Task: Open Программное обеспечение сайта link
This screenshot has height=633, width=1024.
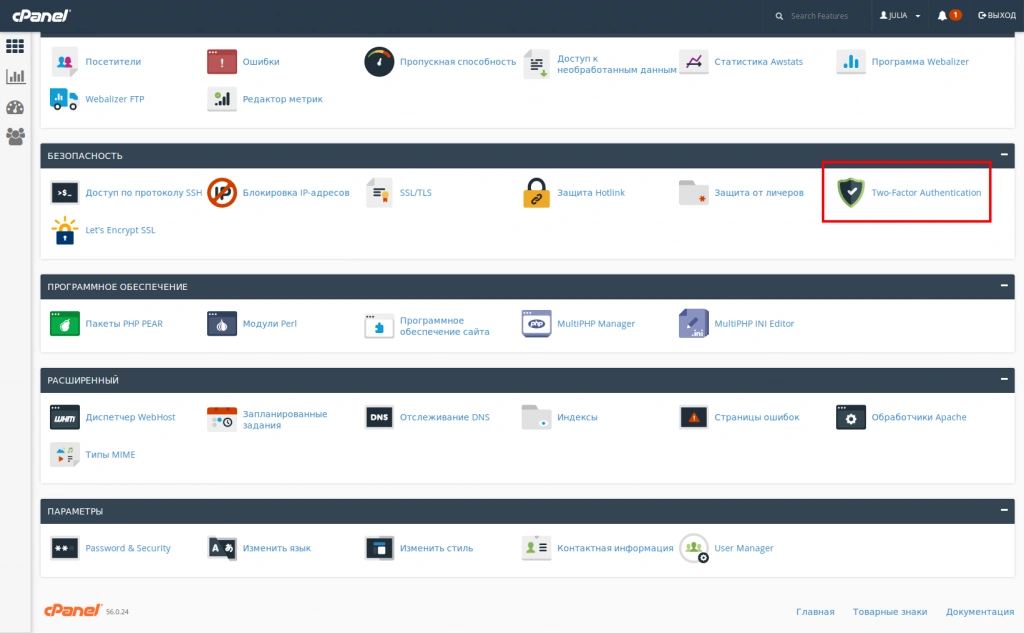Action: click(444, 326)
